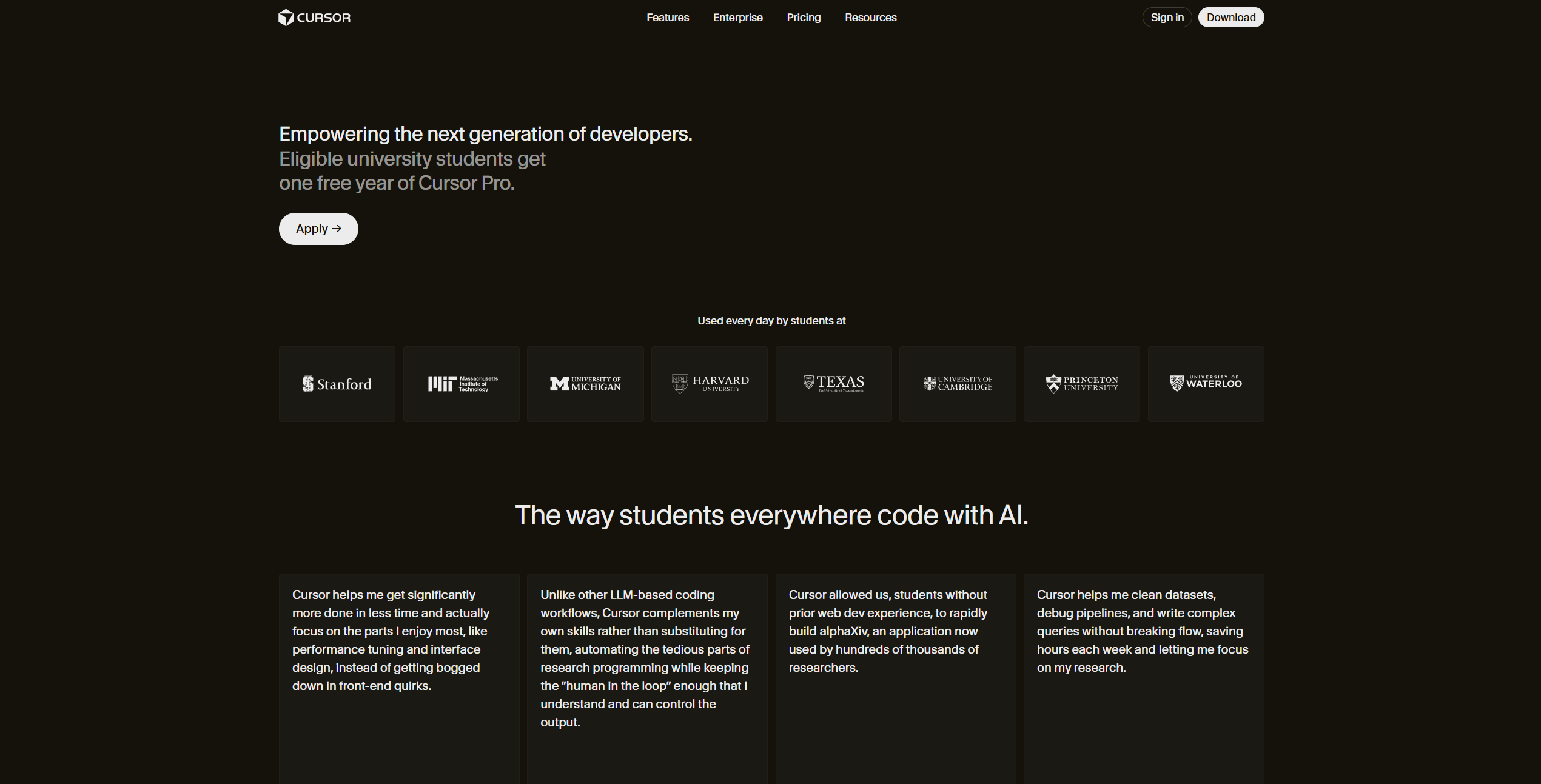Viewport: 1541px width, 784px height.
Task: Select the Princeton University logo
Action: (1082, 384)
